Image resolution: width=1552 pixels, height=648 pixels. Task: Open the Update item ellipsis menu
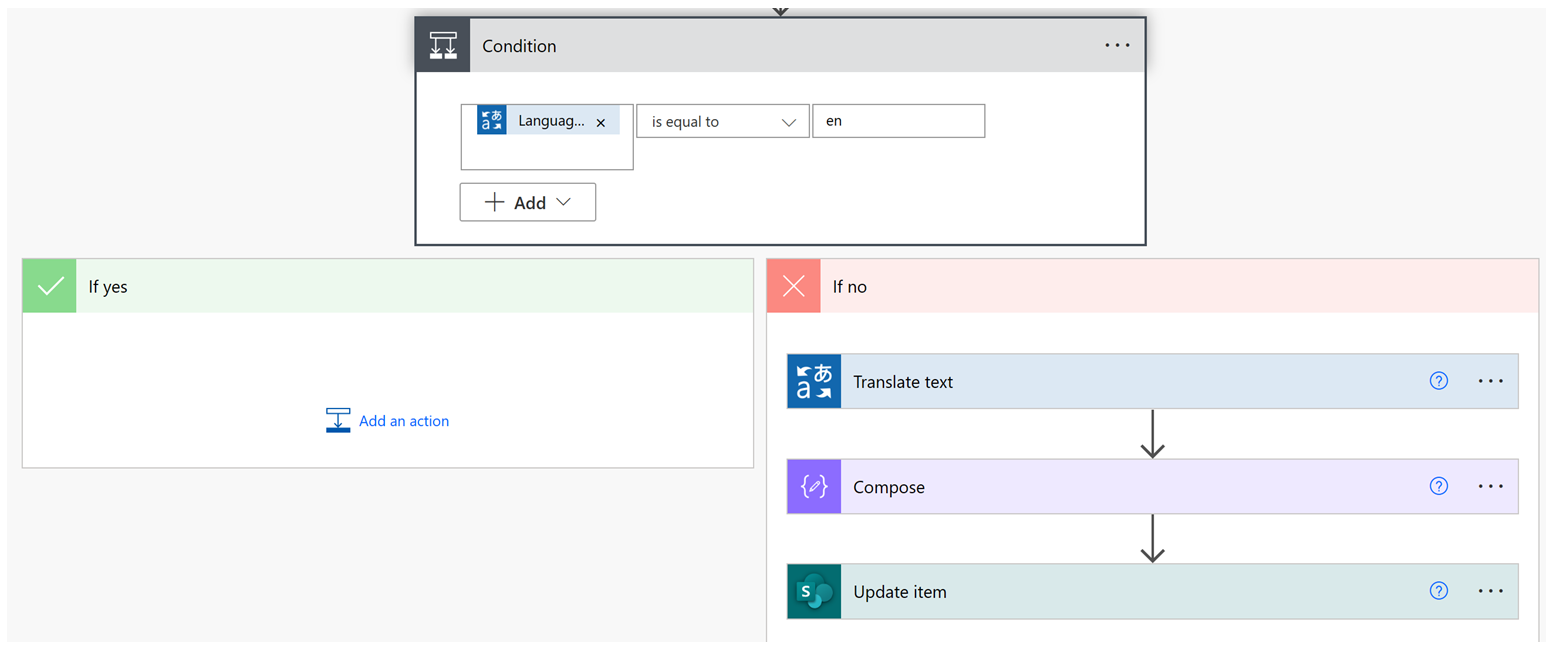point(1490,591)
